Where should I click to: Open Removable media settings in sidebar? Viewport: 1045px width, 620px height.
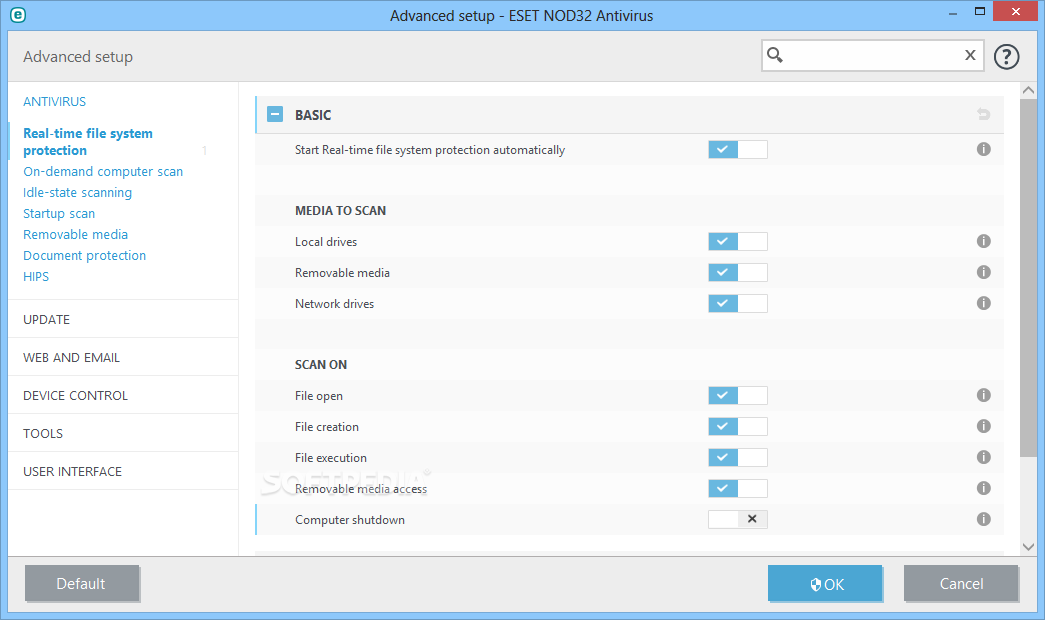point(75,235)
